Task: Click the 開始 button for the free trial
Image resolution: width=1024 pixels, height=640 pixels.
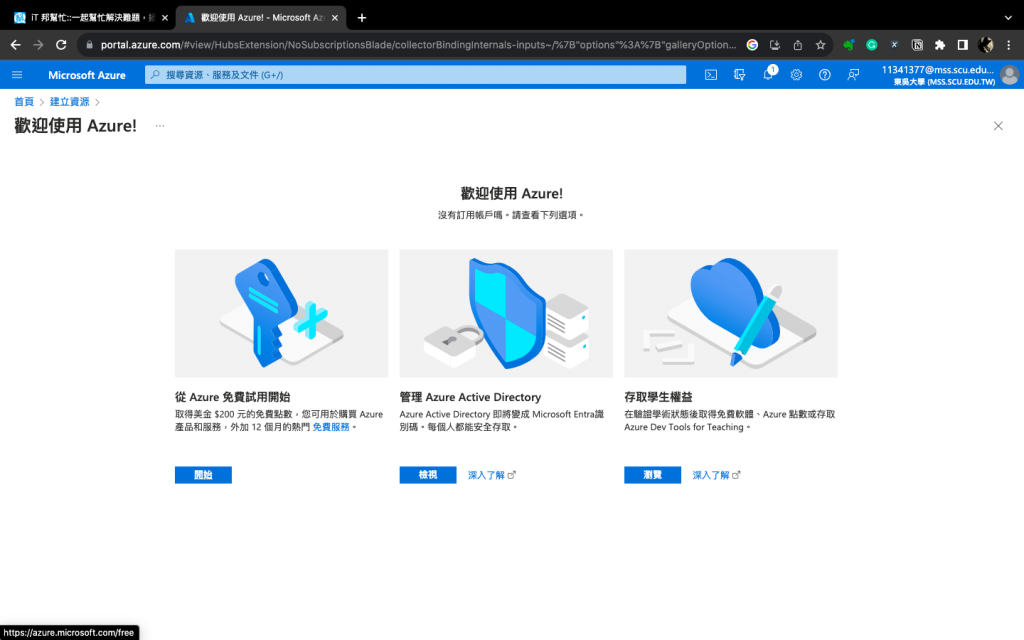Action: point(203,475)
